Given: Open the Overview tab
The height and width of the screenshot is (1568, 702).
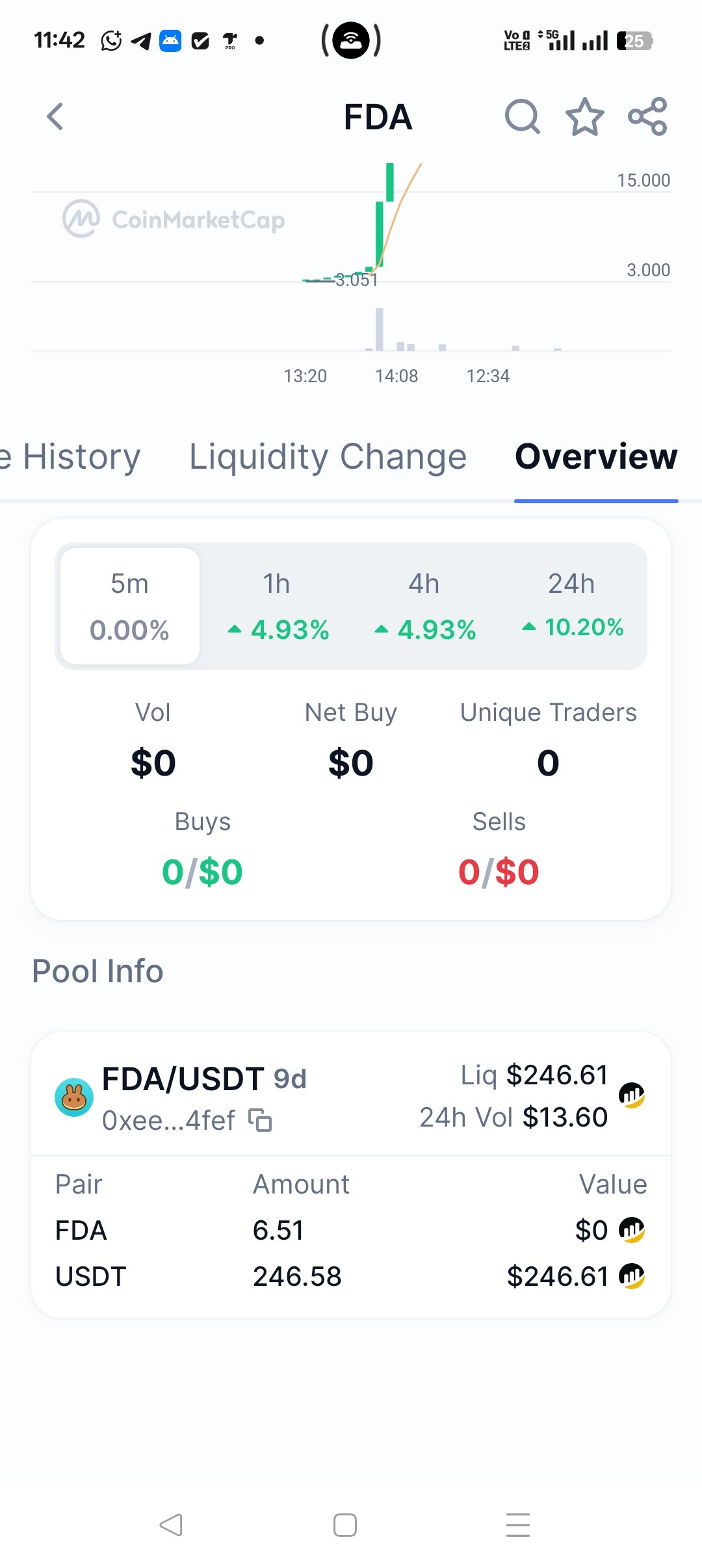Looking at the screenshot, I should [596, 456].
